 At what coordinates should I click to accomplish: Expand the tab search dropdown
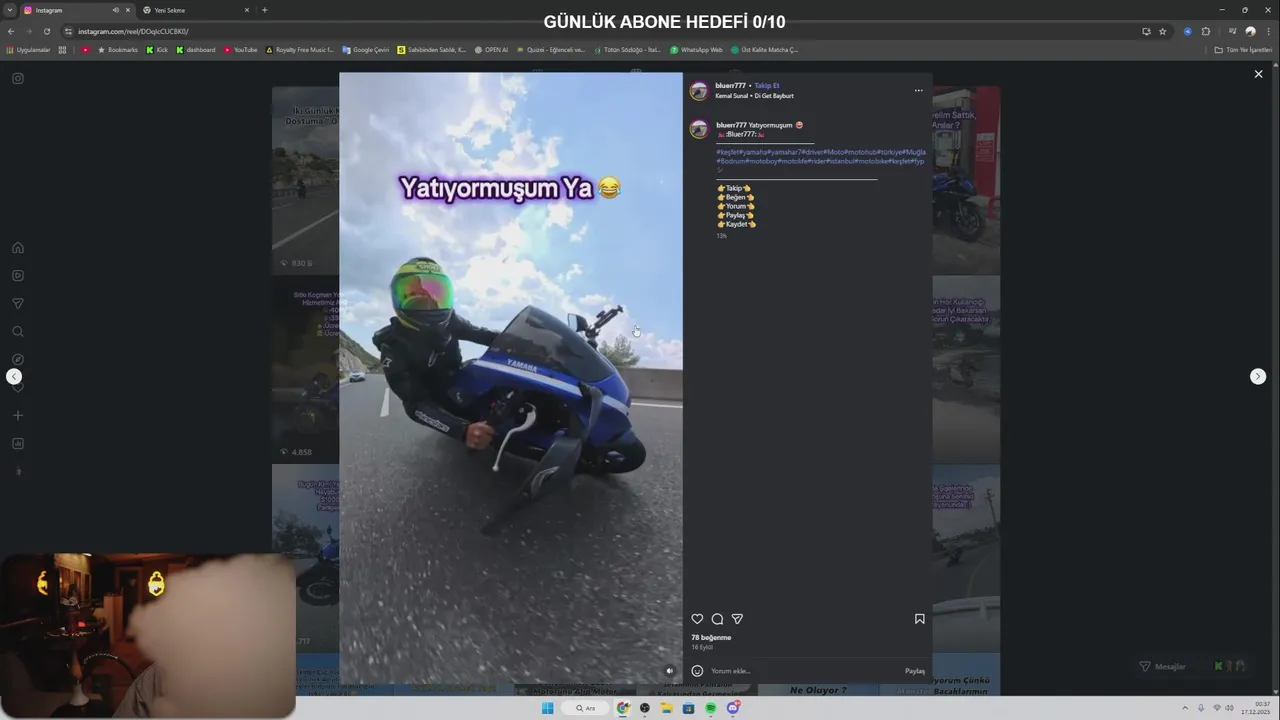(9, 10)
